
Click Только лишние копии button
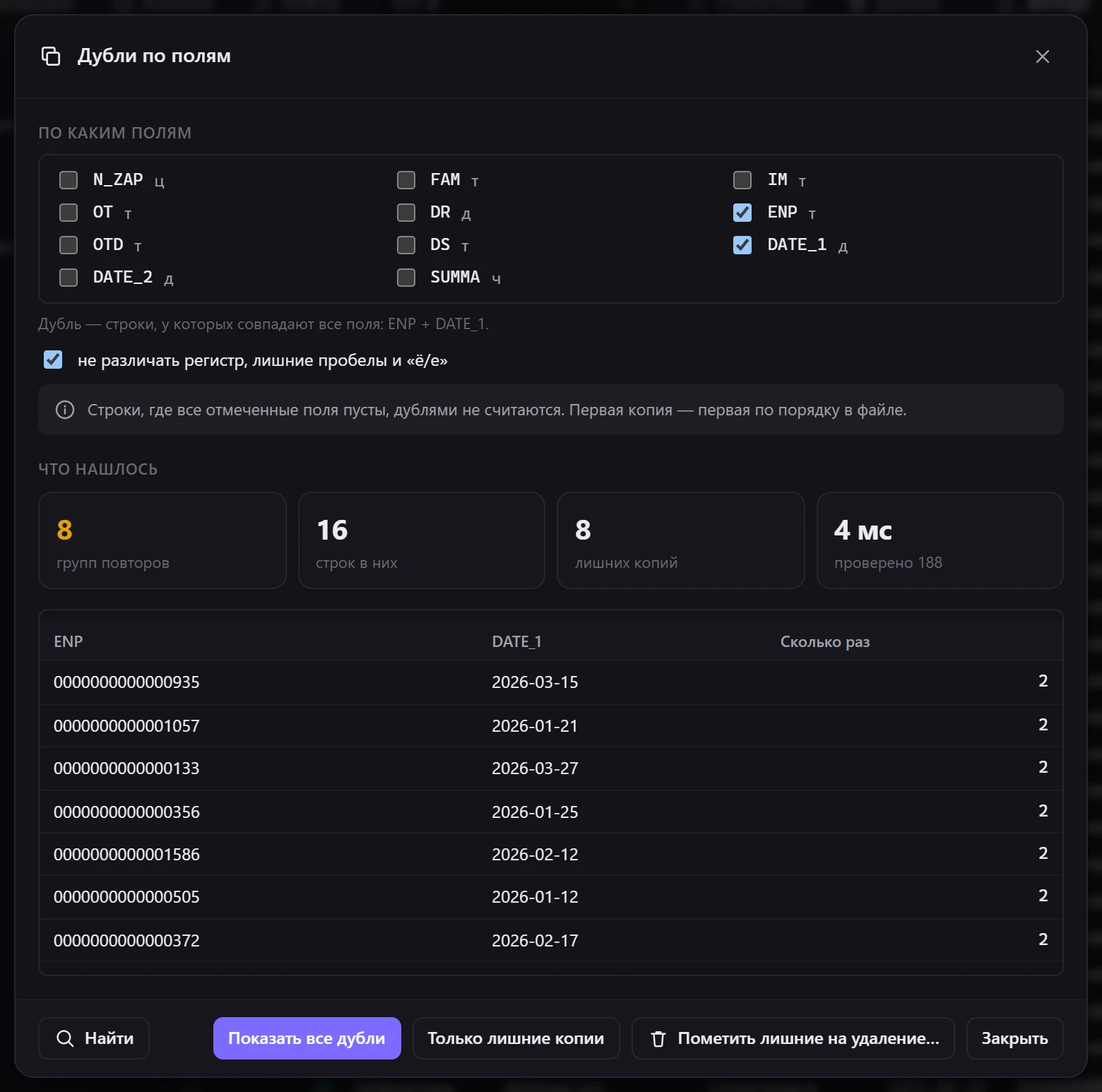point(516,1038)
